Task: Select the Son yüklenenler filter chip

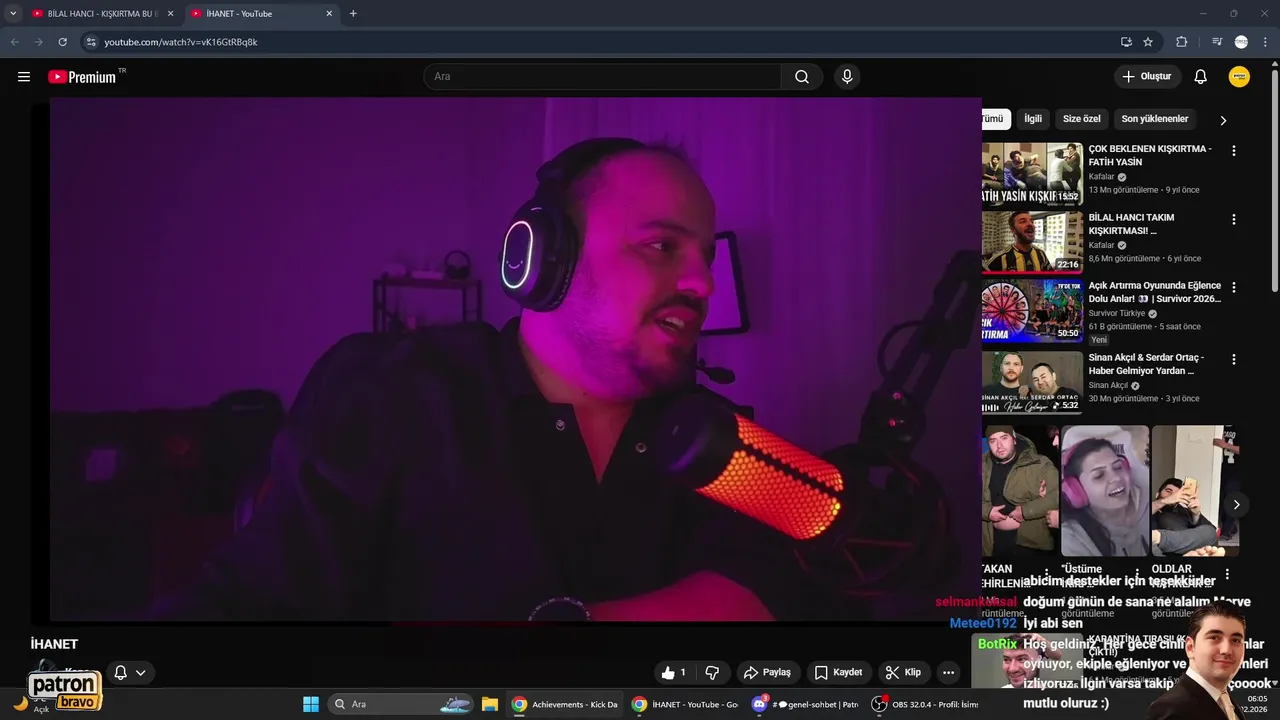Action: [x=1155, y=119]
